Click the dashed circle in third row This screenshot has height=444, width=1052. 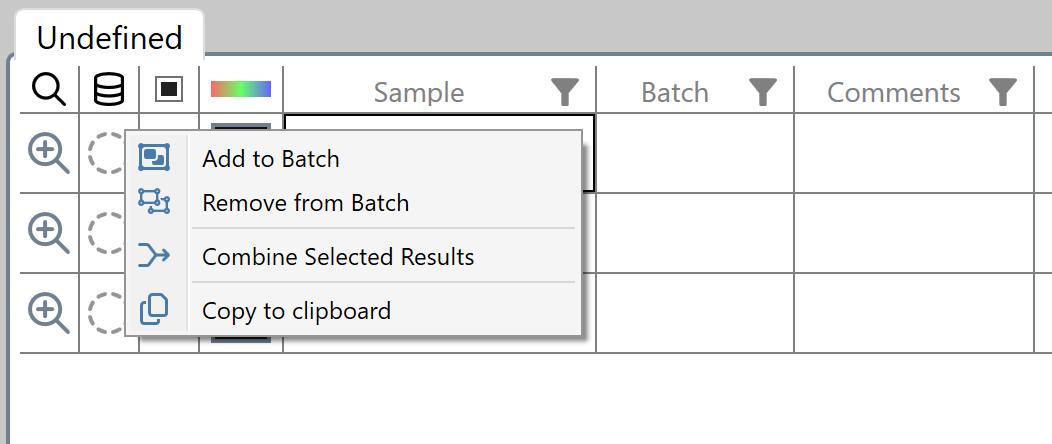tap(103, 313)
